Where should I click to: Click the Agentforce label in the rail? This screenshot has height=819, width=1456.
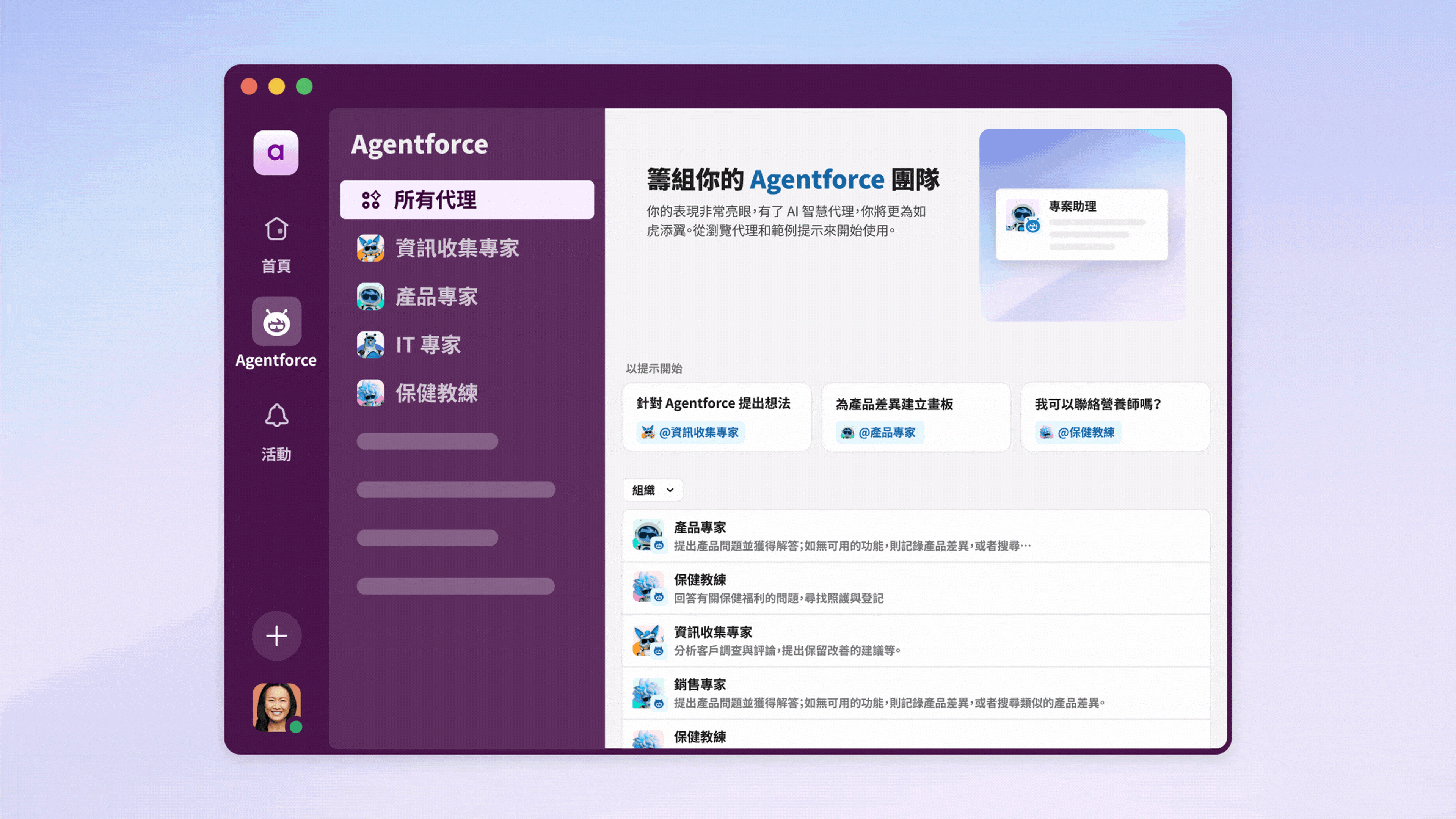(276, 361)
